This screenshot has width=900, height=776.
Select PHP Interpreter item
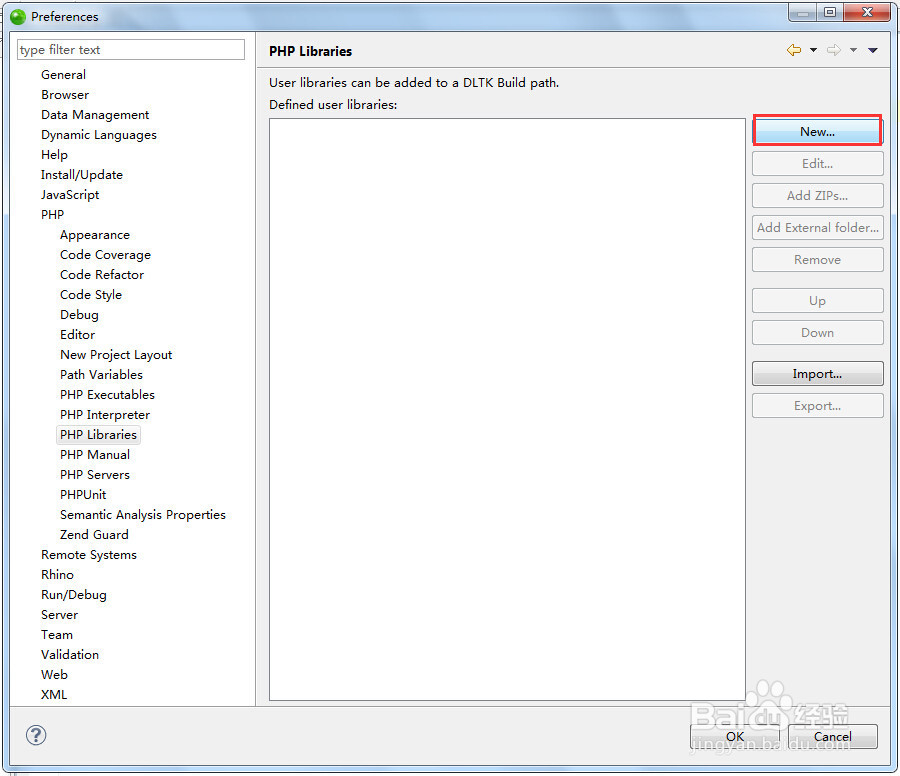coord(104,415)
